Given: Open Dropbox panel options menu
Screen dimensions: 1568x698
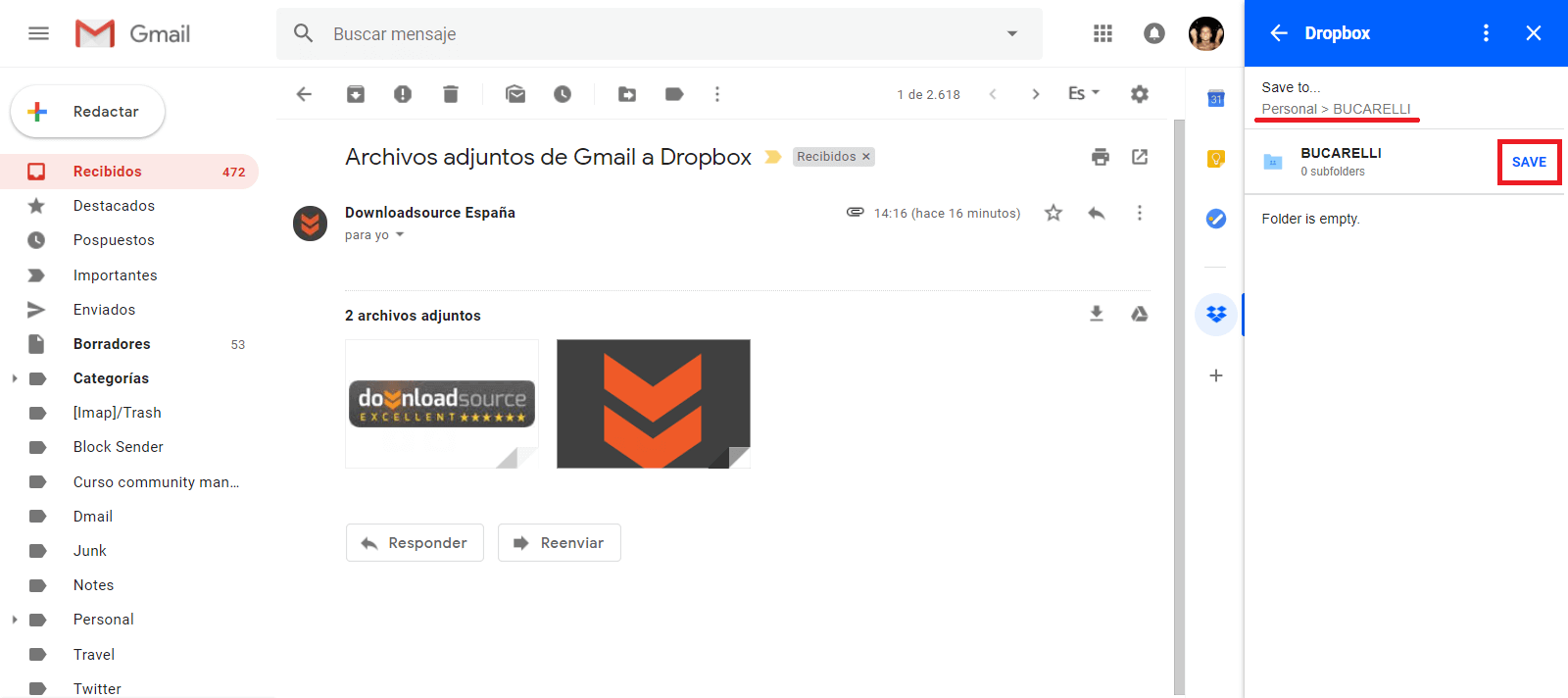Looking at the screenshot, I should 1487,33.
